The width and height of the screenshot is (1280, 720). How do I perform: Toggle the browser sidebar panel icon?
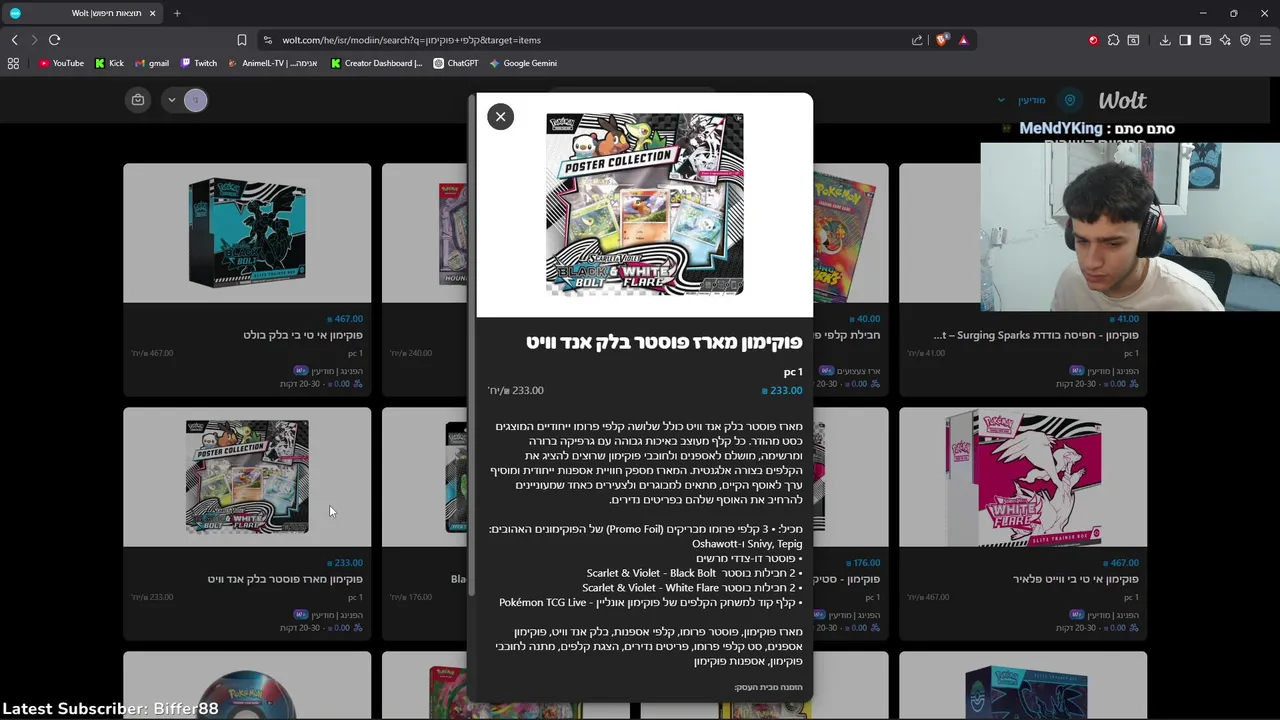point(1185,40)
